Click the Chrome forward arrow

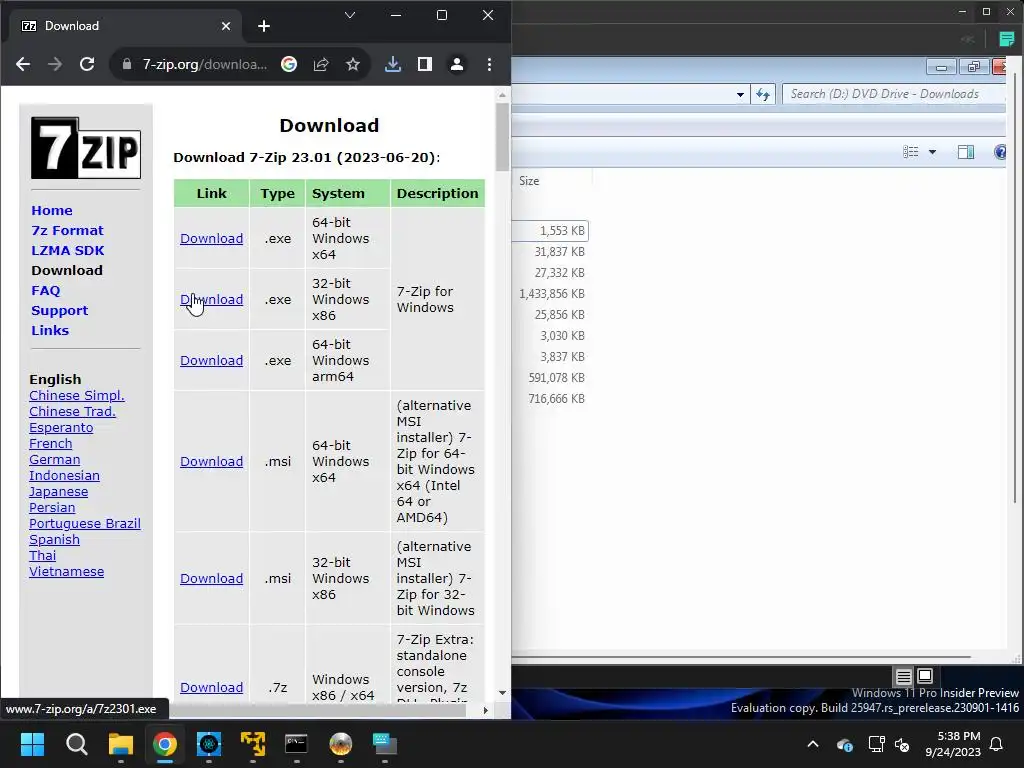pos(55,64)
